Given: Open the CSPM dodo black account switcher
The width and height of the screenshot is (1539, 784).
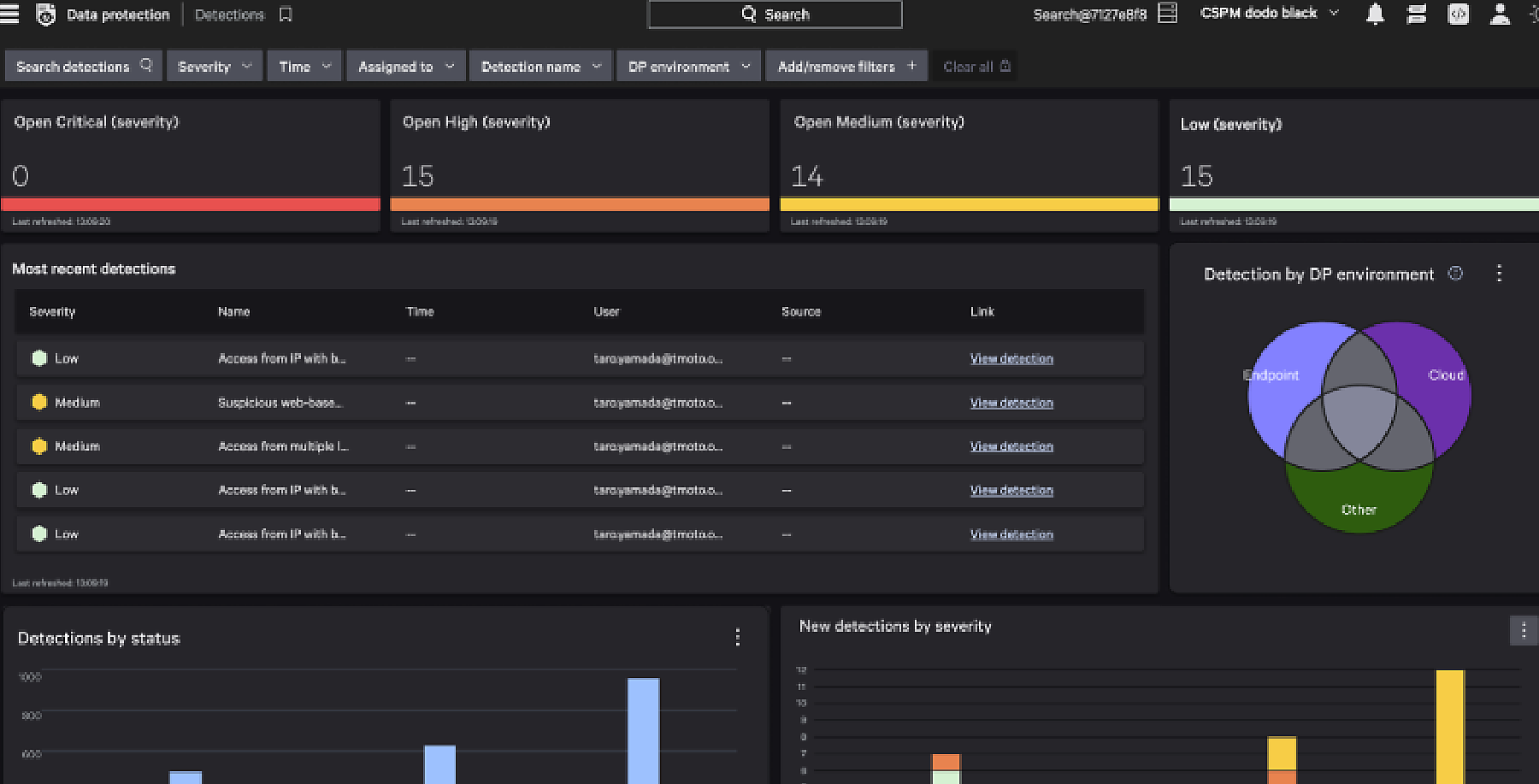Looking at the screenshot, I should coord(1269,14).
